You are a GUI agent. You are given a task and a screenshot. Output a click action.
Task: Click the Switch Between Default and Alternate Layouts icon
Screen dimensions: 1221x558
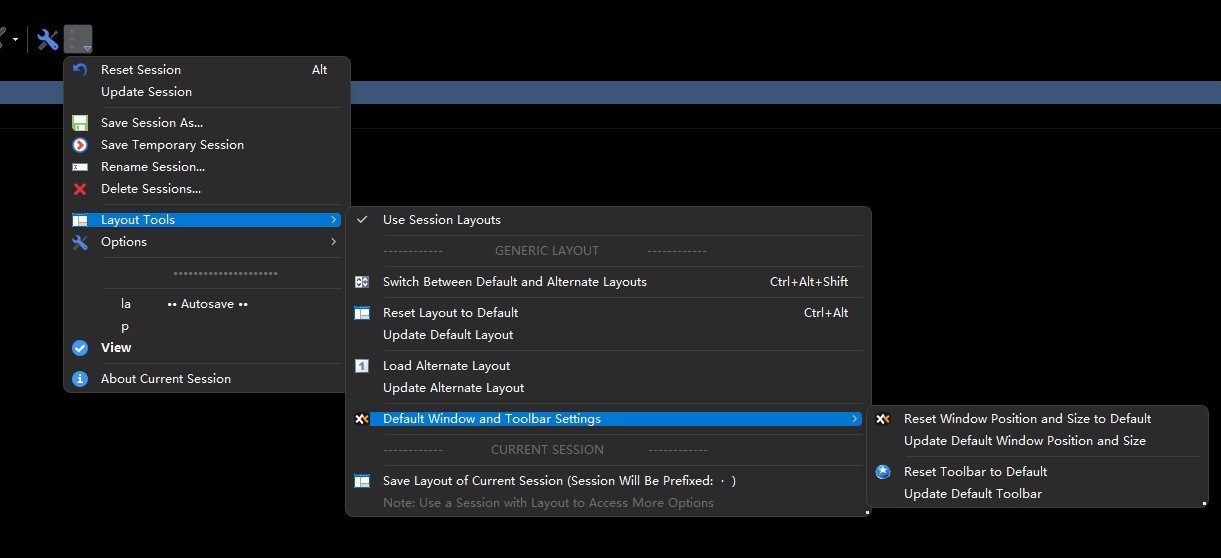(x=362, y=282)
